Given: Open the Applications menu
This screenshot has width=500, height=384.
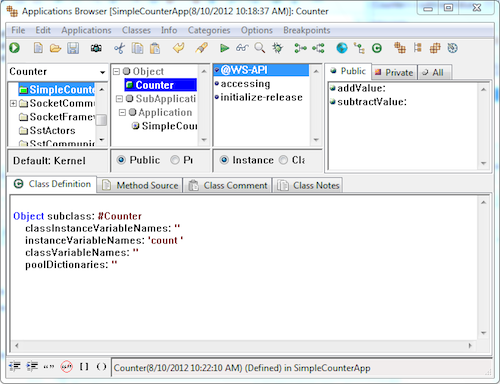Looking at the screenshot, I should click(x=86, y=30).
